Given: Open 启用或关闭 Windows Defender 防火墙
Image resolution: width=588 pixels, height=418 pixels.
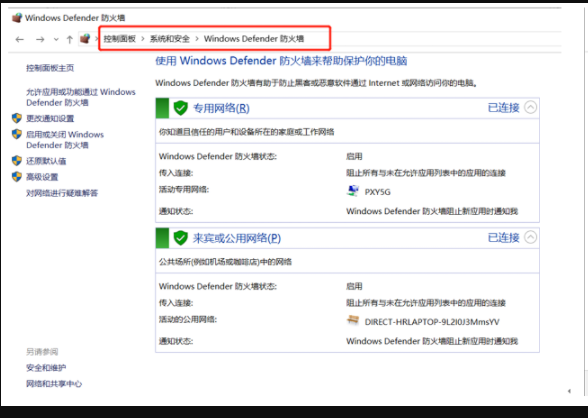Looking at the screenshot, I should [65, 139].
